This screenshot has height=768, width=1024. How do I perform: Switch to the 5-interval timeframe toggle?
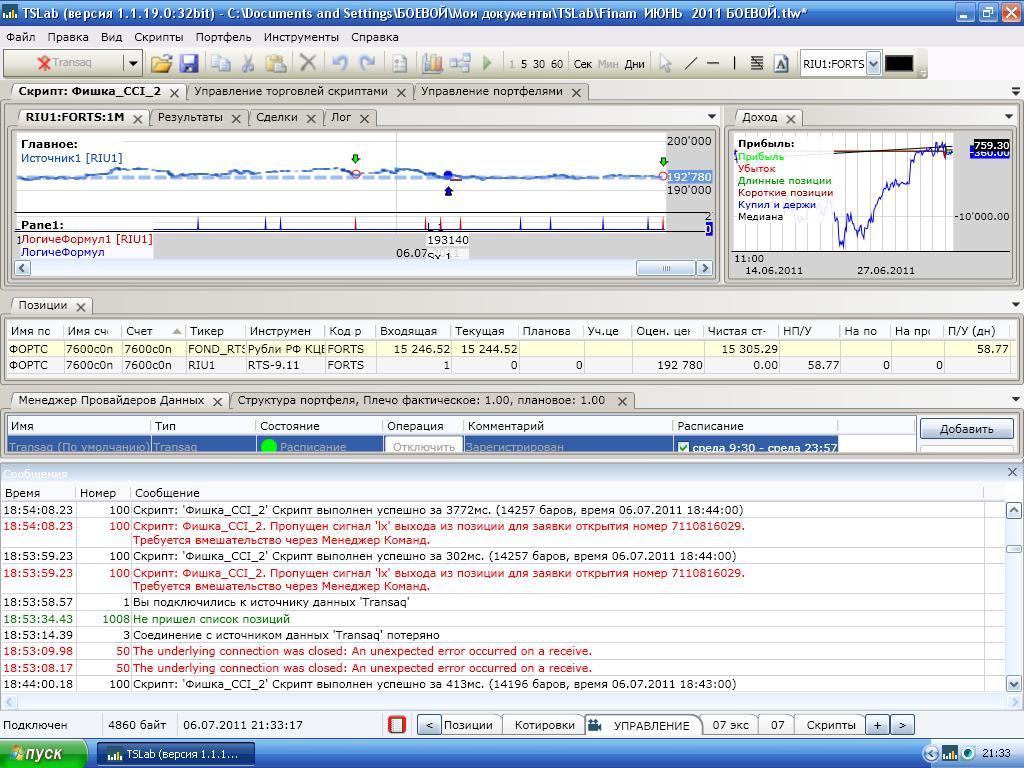[x=524, y=64]
